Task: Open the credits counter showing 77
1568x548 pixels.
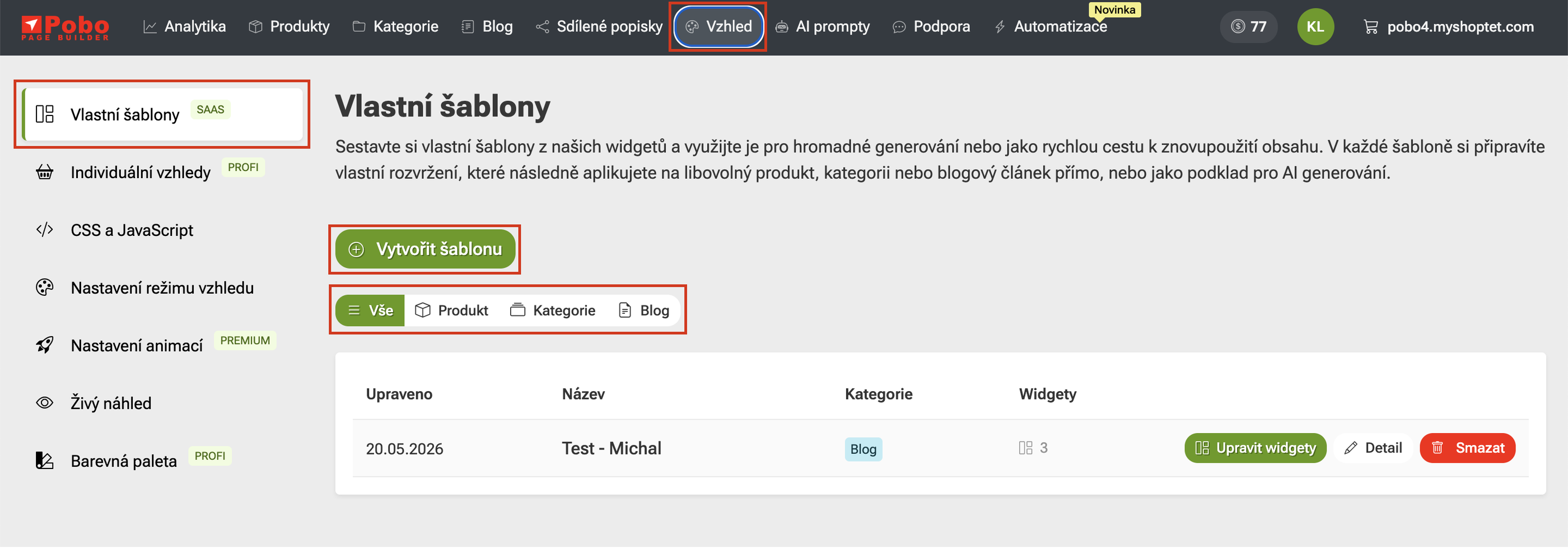Action: point(1248,27)
